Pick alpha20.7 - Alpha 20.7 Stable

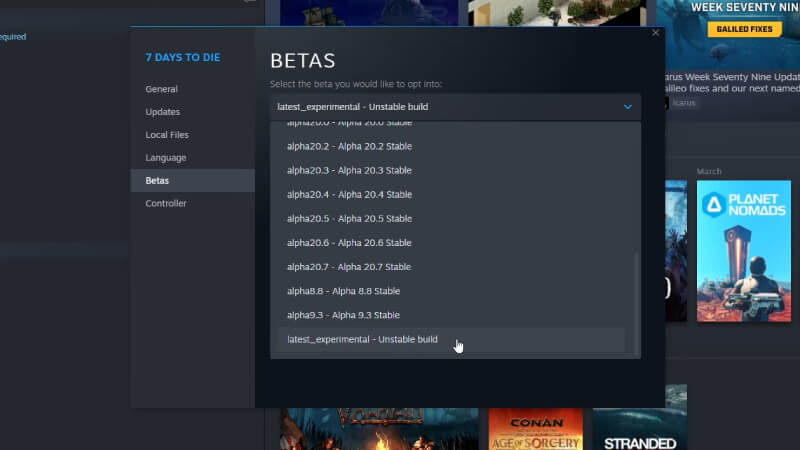pos(349,267)
